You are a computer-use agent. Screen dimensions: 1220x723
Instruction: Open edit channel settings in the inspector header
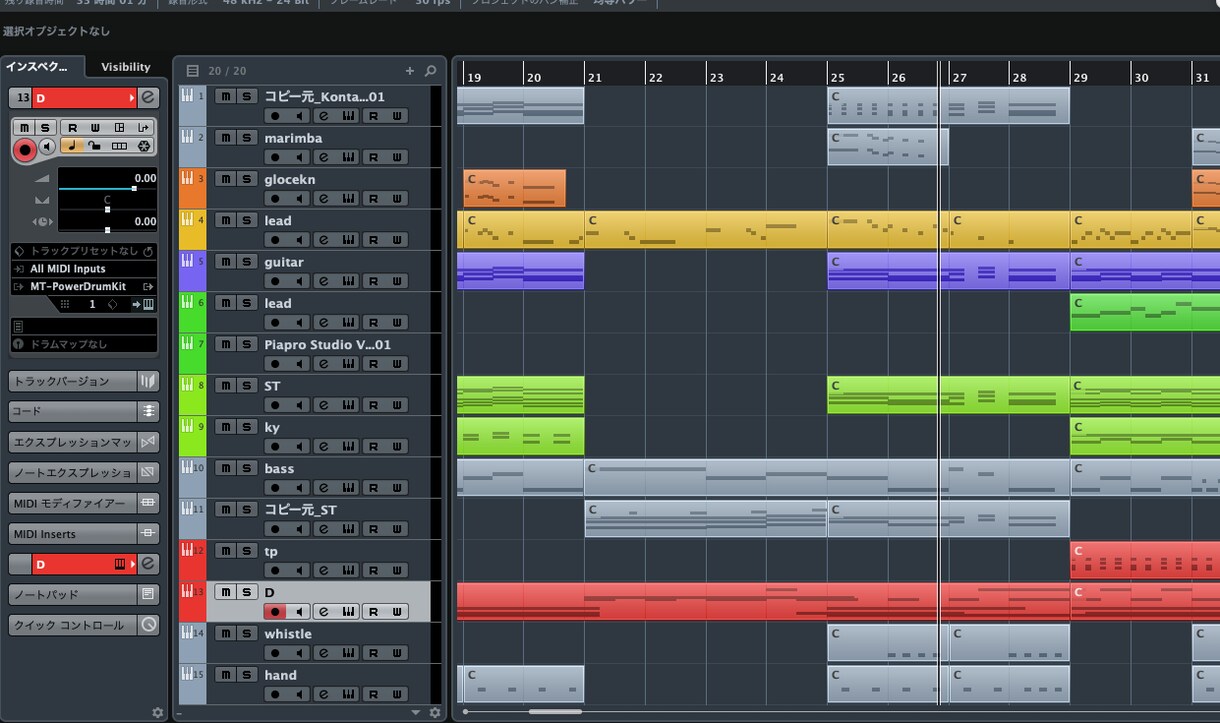coord(148,97)
